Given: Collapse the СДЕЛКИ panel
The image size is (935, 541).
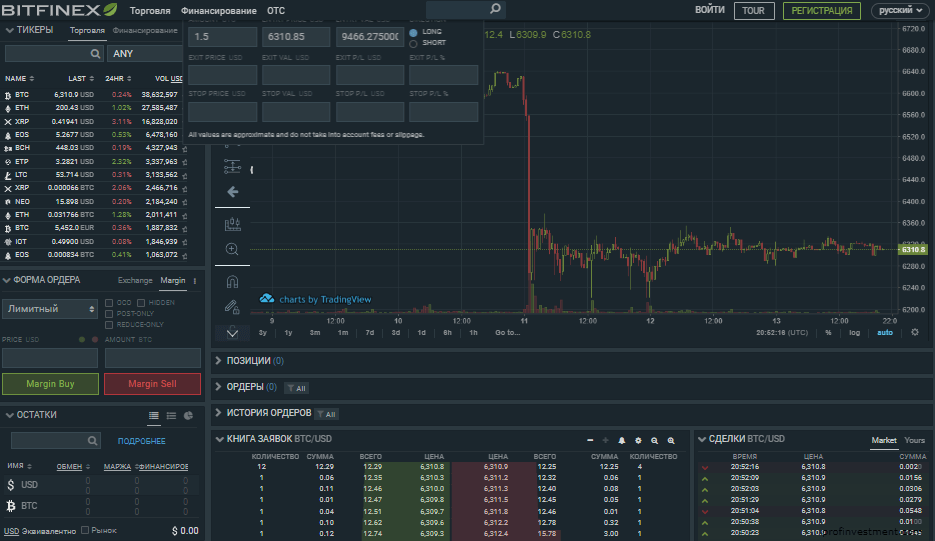Looking at the screenshot, I should coord(702,439).
